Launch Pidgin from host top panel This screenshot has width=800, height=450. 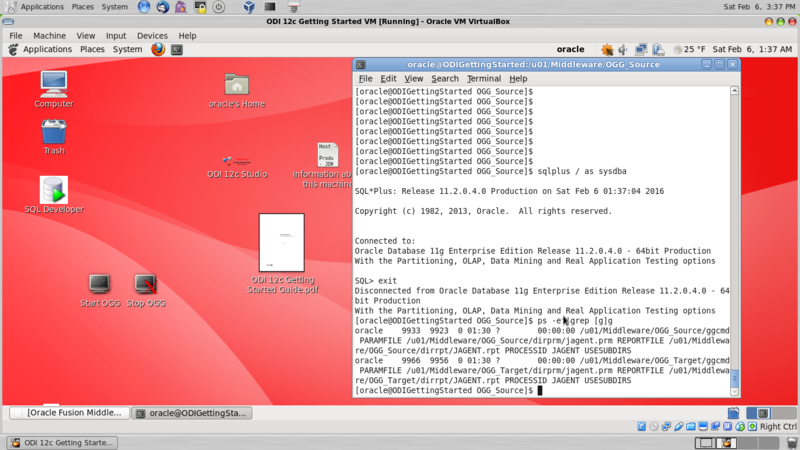(181, 7)
